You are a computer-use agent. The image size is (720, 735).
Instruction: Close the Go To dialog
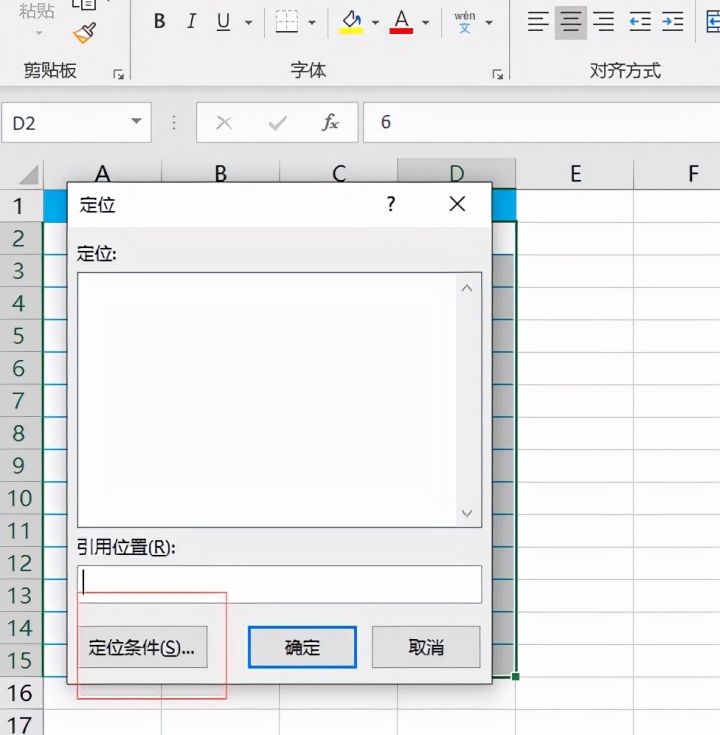(x=457, y=204)
